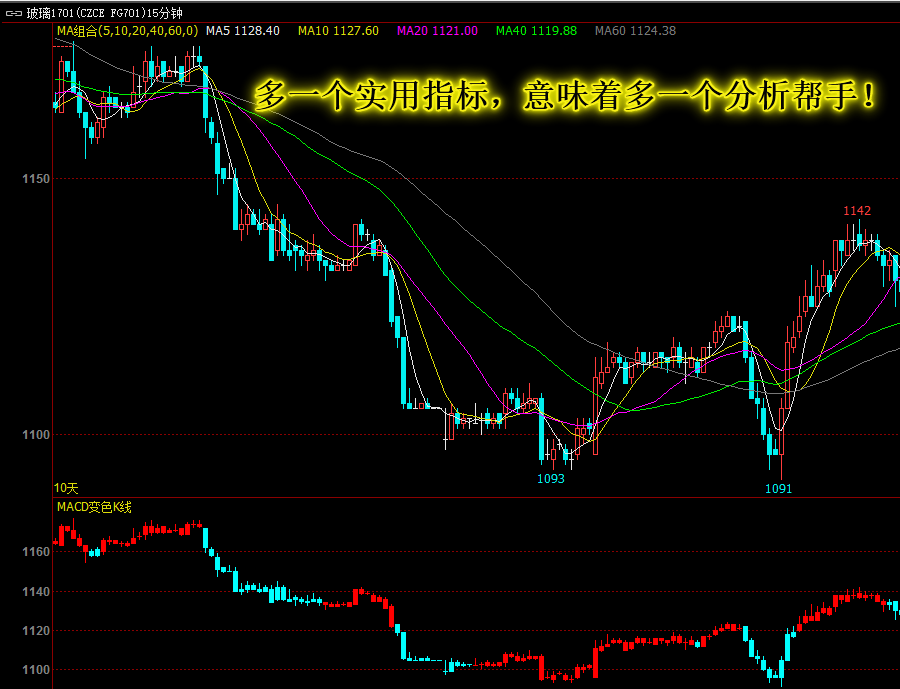Image resolution: width=900 pixels, height=689 pixels.
Task: Click the 1140 label in the MACD panel
Action: (36, 592)
